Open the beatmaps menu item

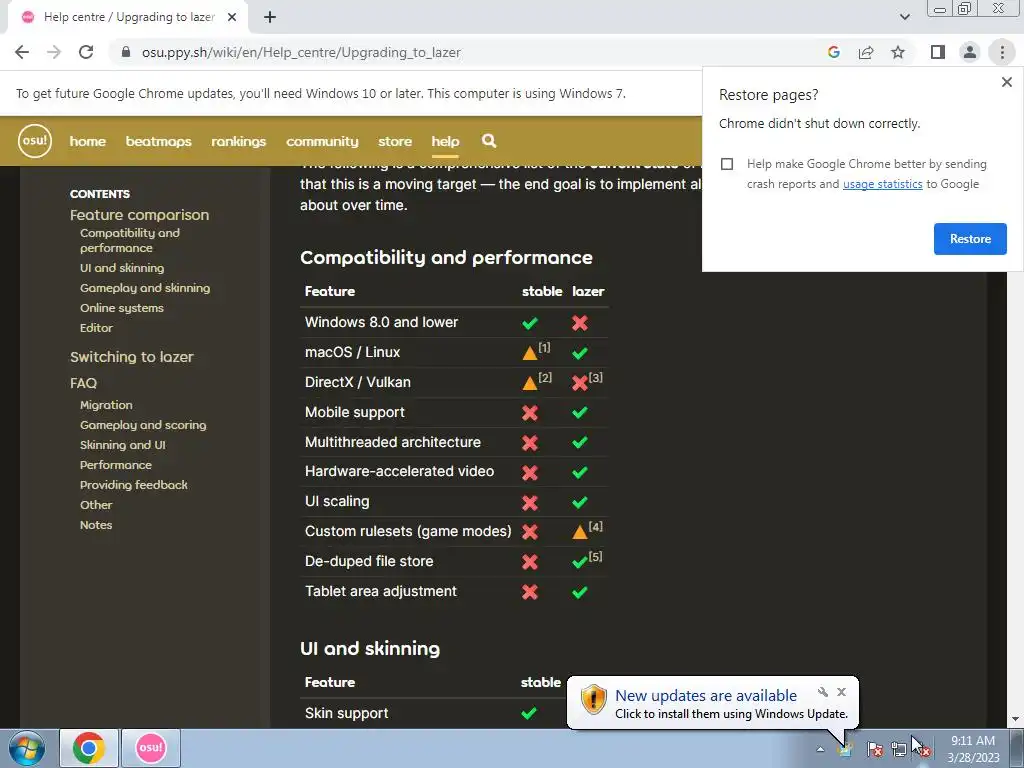tap(159, 141)
